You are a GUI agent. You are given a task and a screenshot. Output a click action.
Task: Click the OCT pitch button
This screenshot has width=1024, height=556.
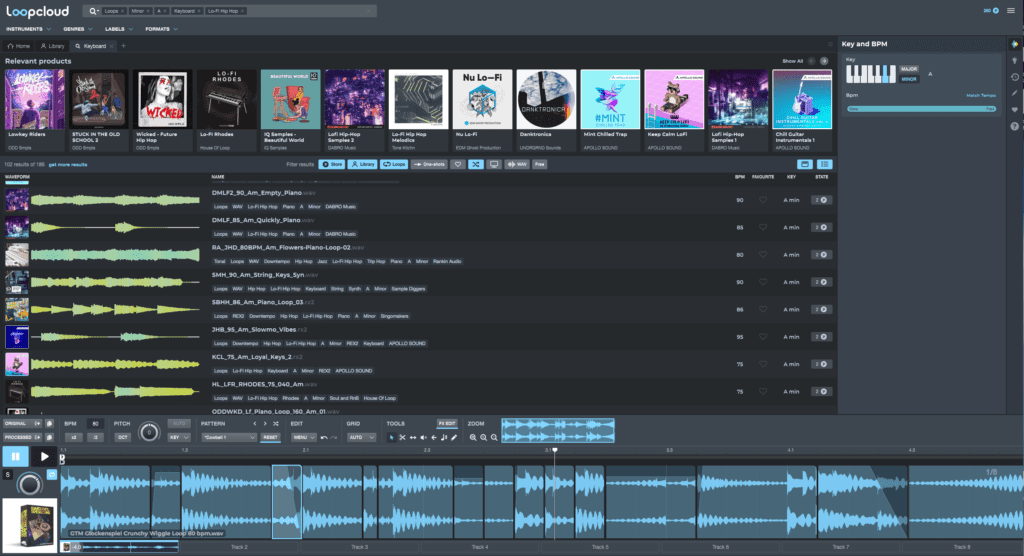point(122,438)
